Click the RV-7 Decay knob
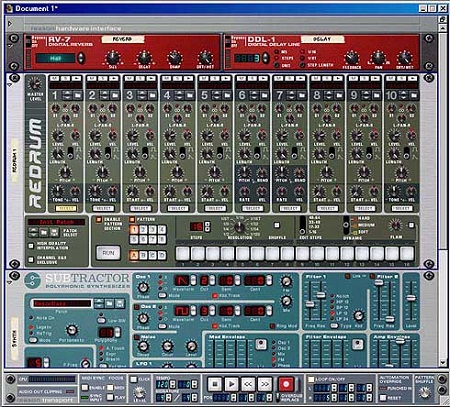450x407 pixels. [144, 58]
